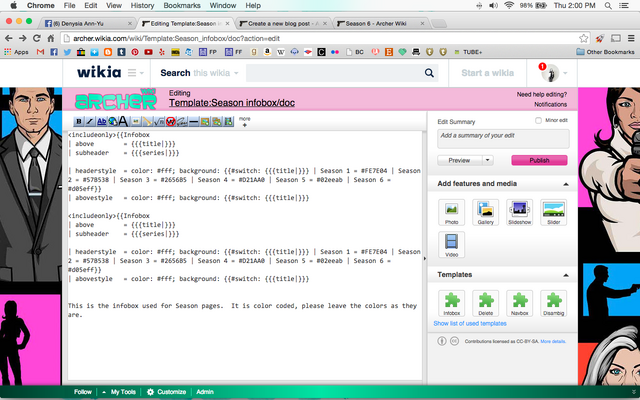The width and height of the screenshot is (640, 400).
Task: Click the nowiki ignore formatting icon
Action: tap(171, 121)
